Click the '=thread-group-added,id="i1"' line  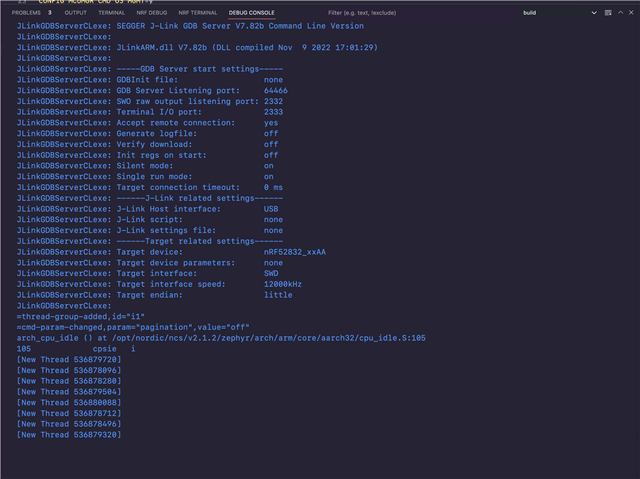click(81, 316)
